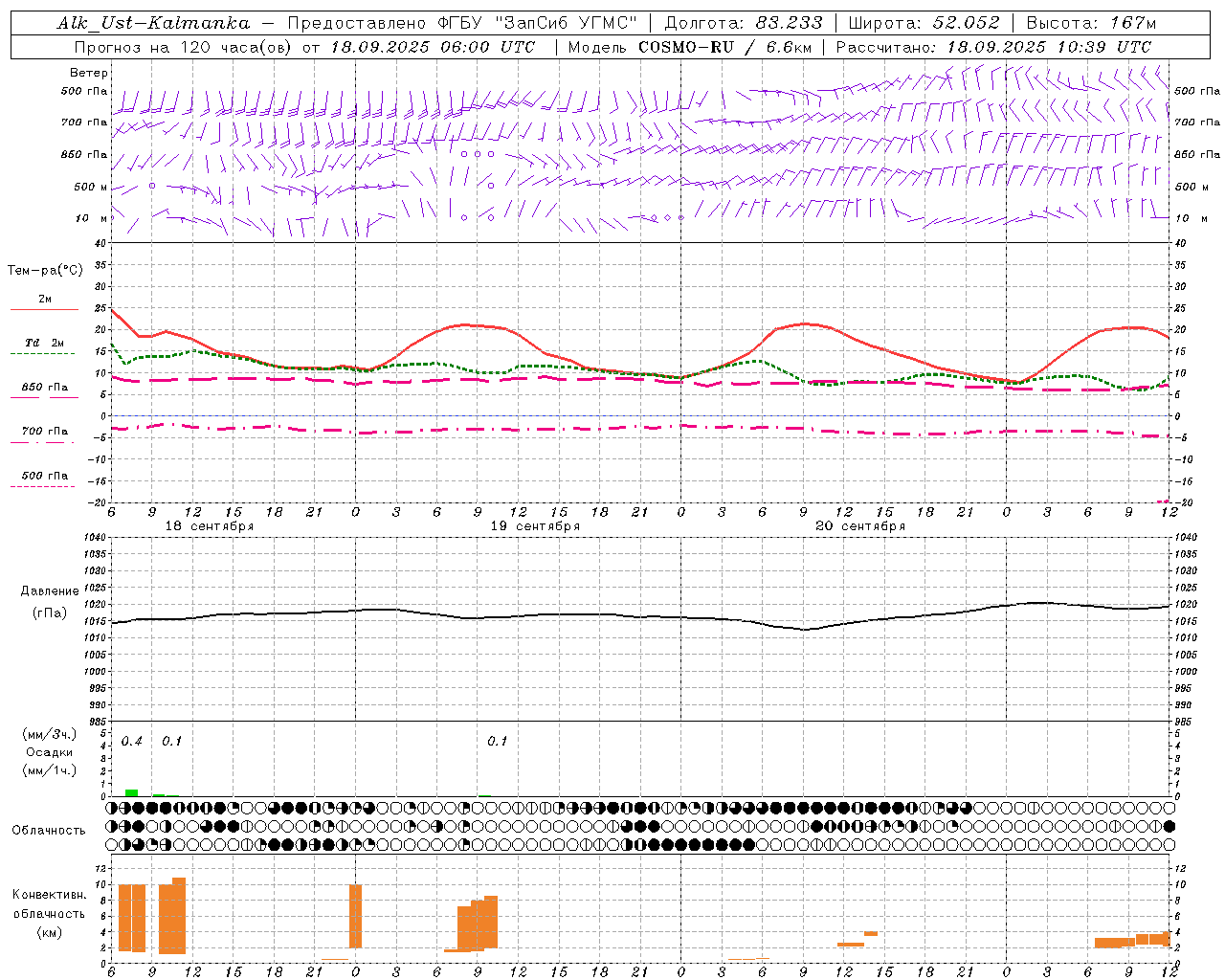Image resolution: width=1225 pixels, height=980 pixels.
Task: Click the Давление pressure panel label
Action: point(50,591)
